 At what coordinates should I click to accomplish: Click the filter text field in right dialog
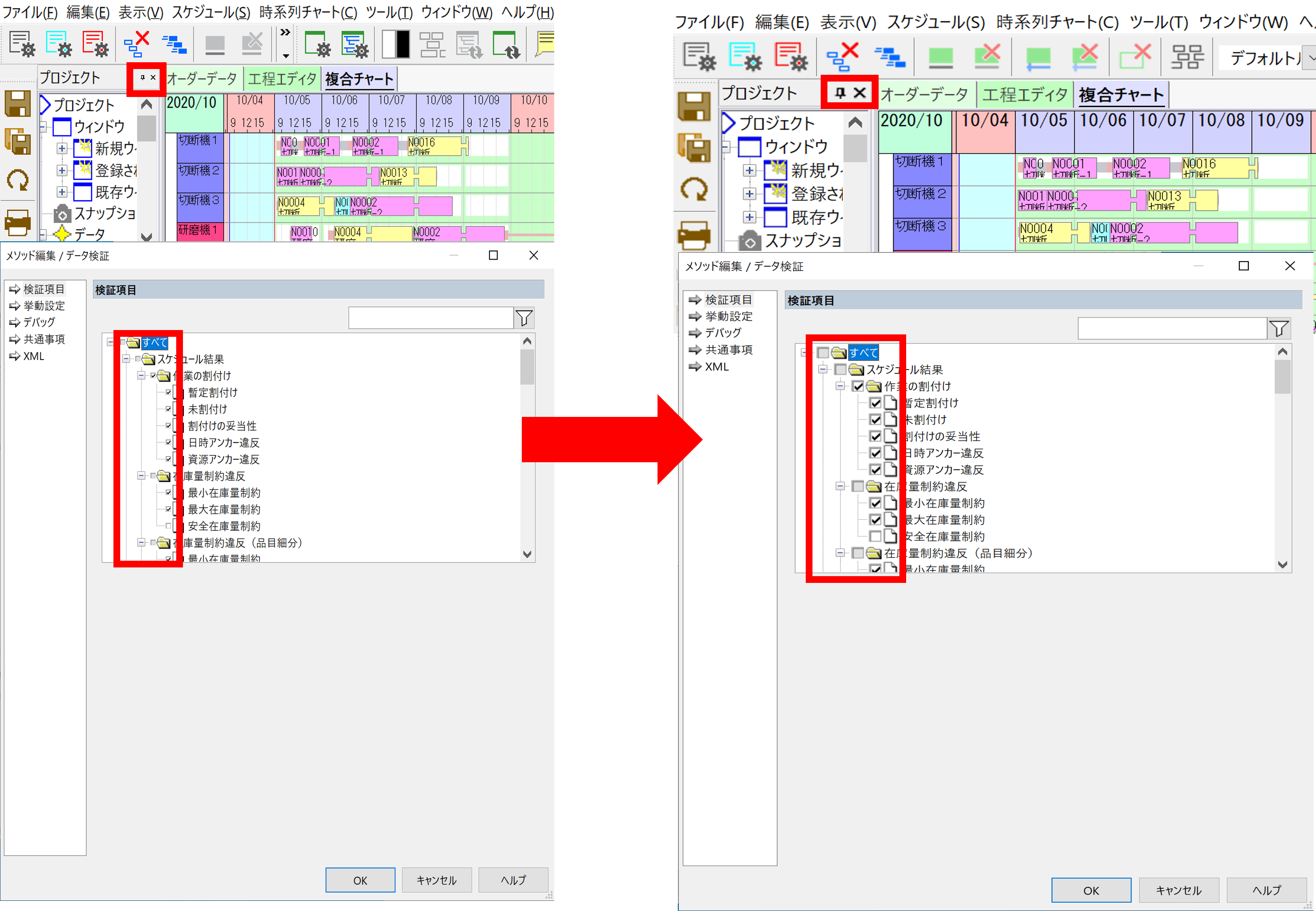[1171, 328]
